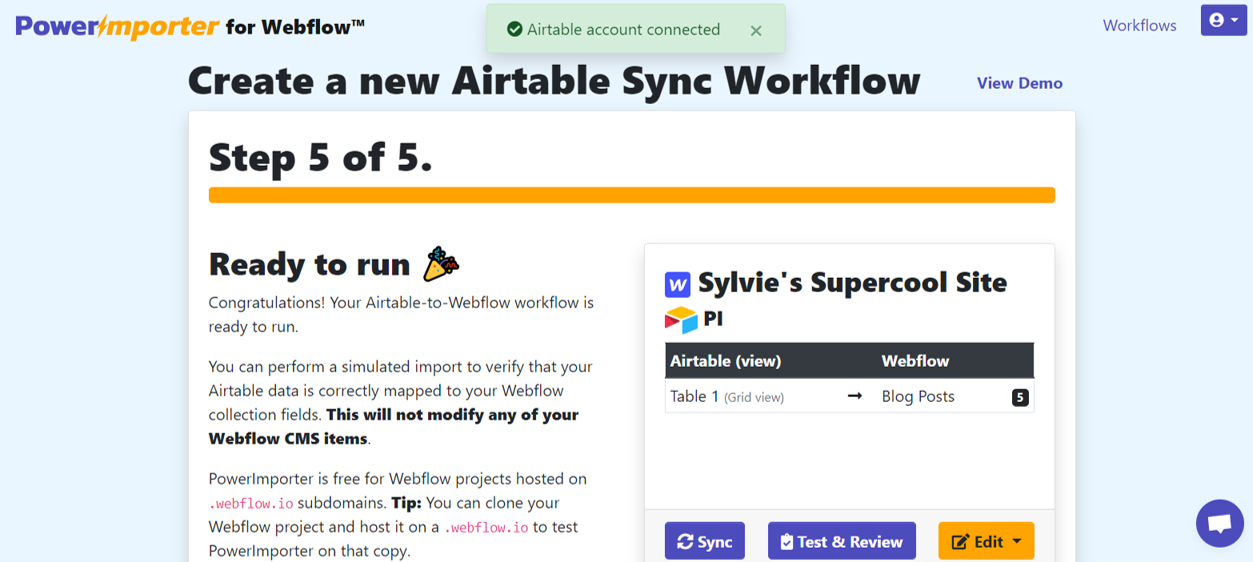
Task: Open the PowerImporter for Webflow logo
Action: click(x=190, y=26)
